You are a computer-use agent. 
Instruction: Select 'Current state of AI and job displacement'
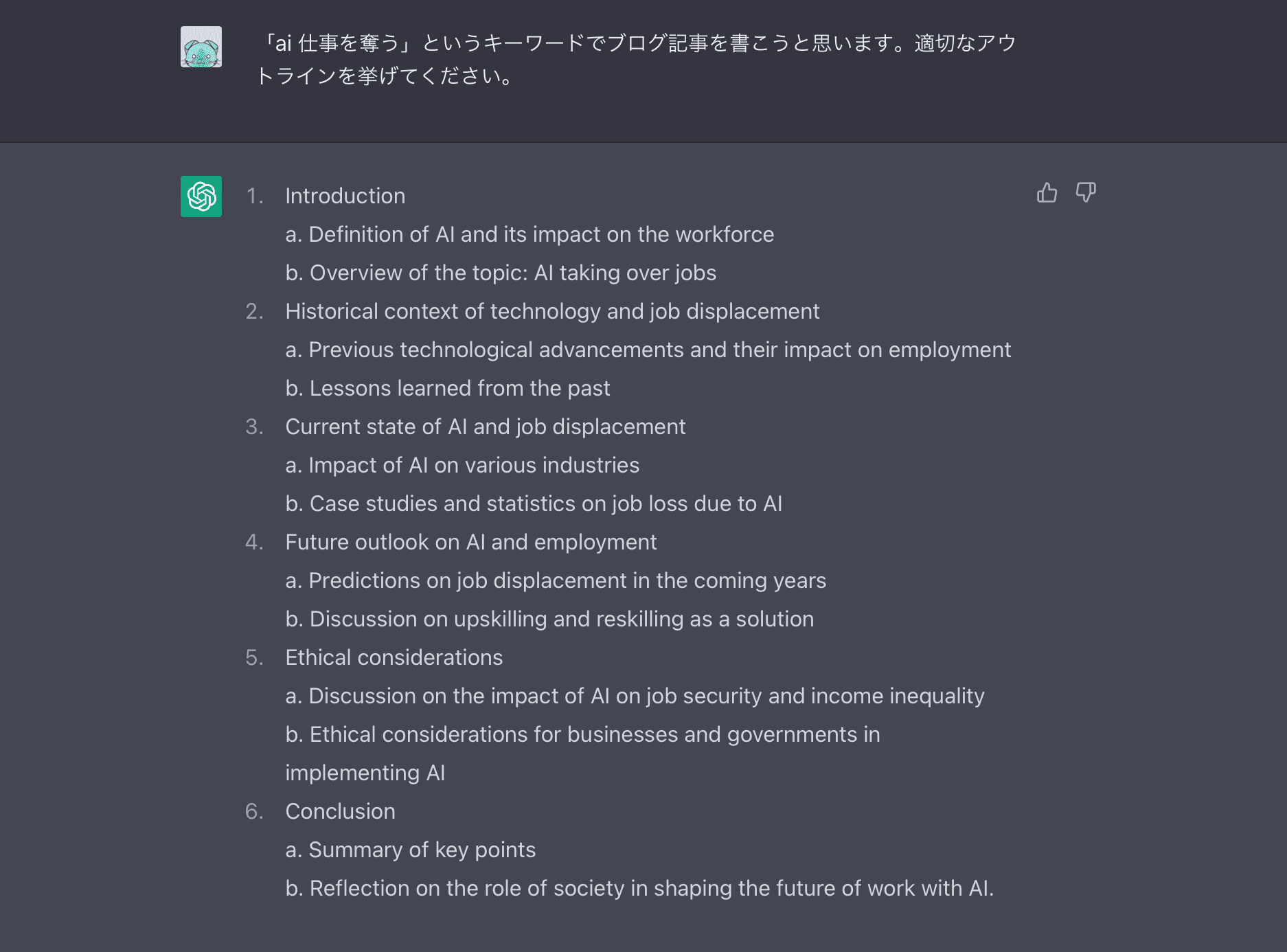click(x=486, y=427)
